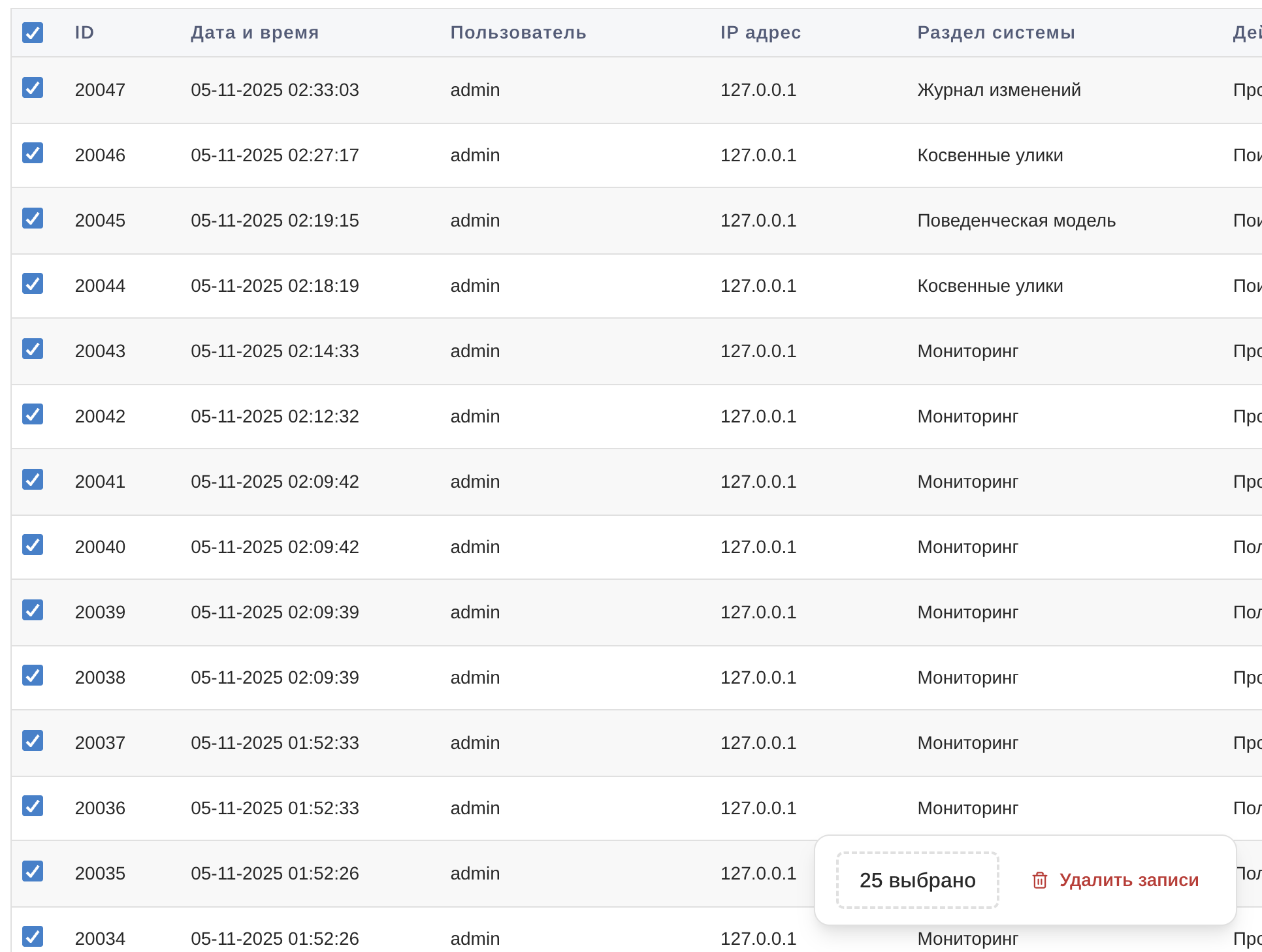This screenshot has width=1262, height=952.
Task: Sort by the ID column header
Action: (84, 33)
